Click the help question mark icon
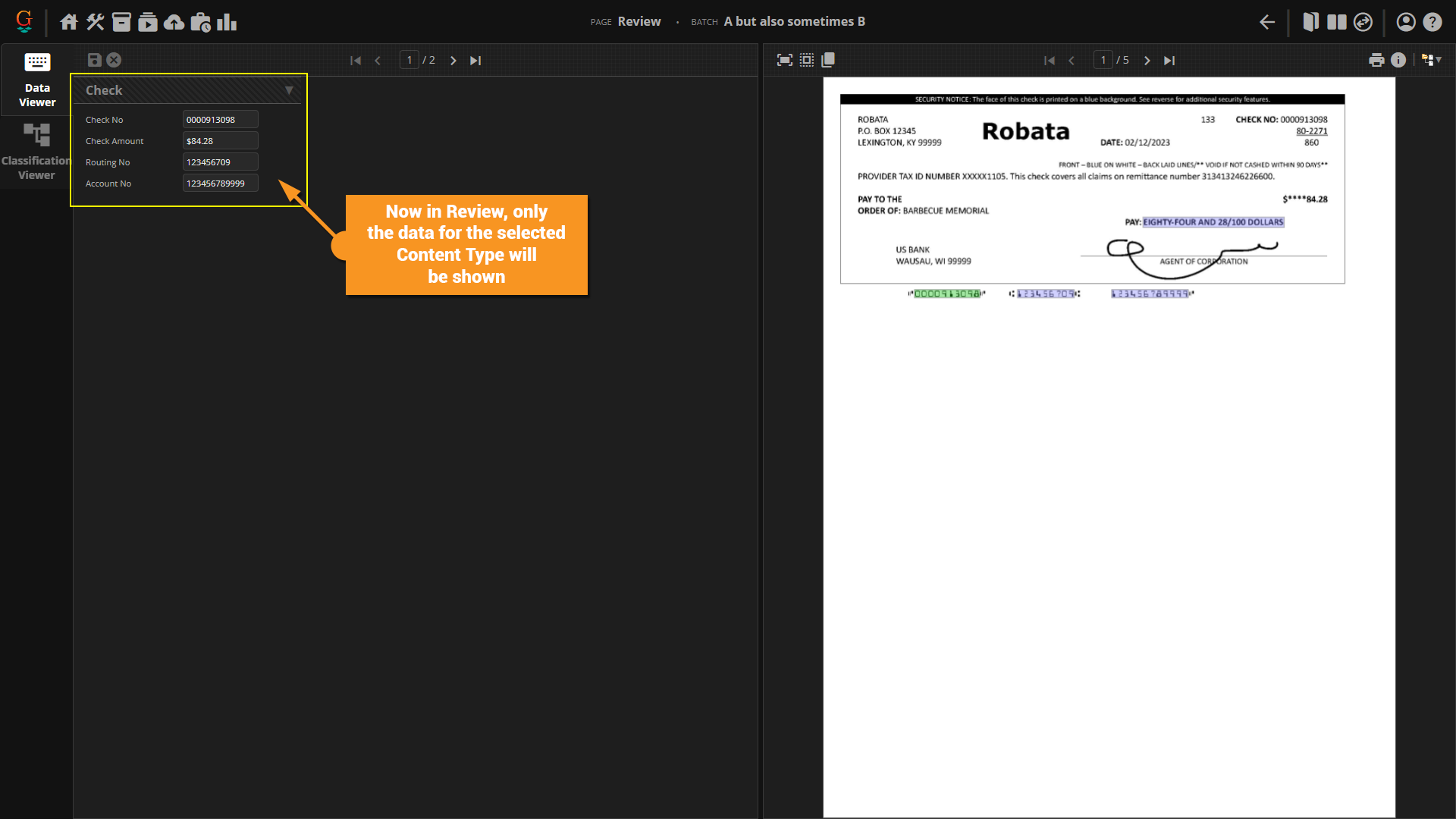This screenshot has height=819, width=1456. coord(1432,22)
